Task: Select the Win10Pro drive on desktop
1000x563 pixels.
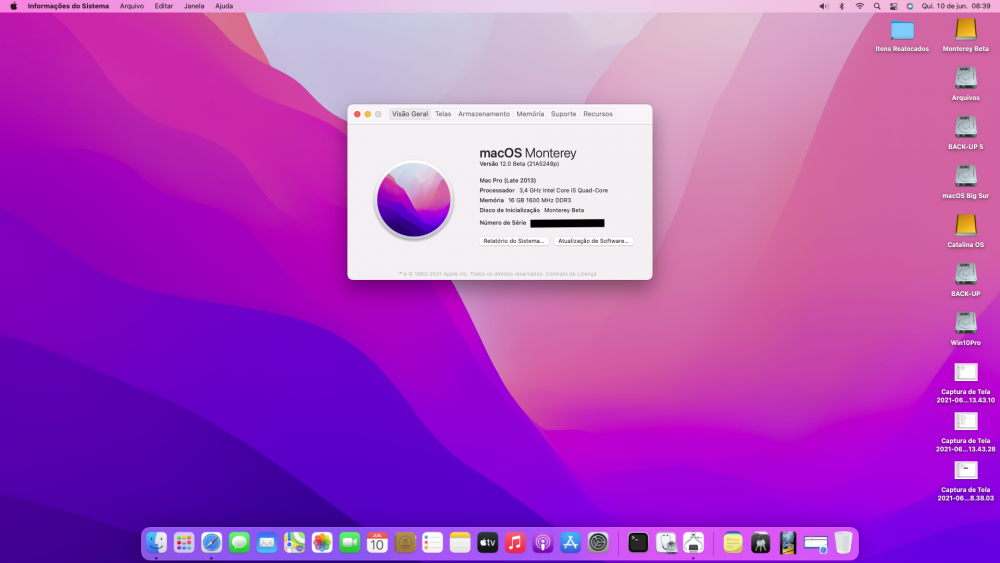Action: pos(966,330)
